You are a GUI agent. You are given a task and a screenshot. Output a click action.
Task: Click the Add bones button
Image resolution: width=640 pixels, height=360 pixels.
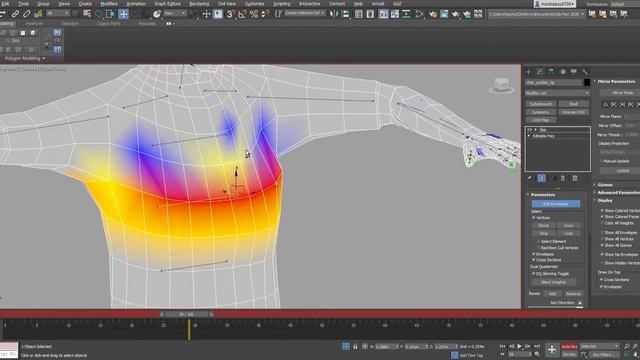click(x=552, y=294)
